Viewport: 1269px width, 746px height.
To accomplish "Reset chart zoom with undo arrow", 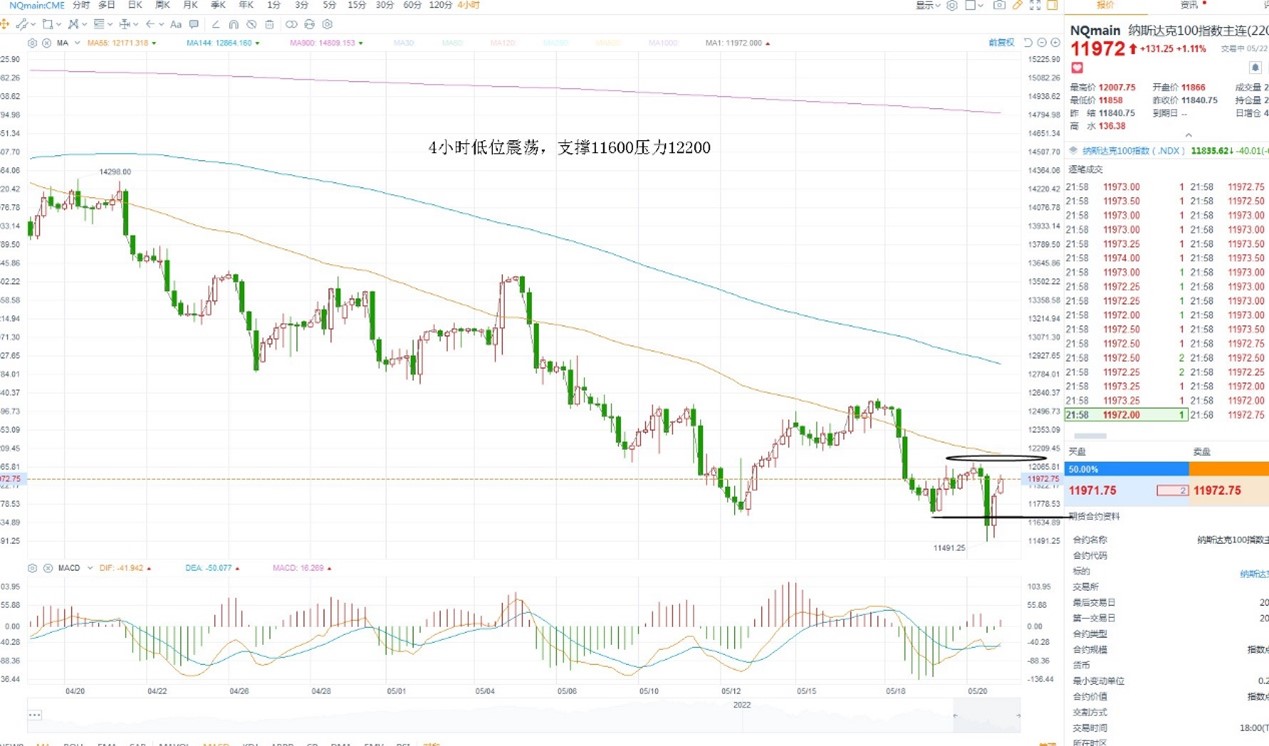I will 1028,43.
